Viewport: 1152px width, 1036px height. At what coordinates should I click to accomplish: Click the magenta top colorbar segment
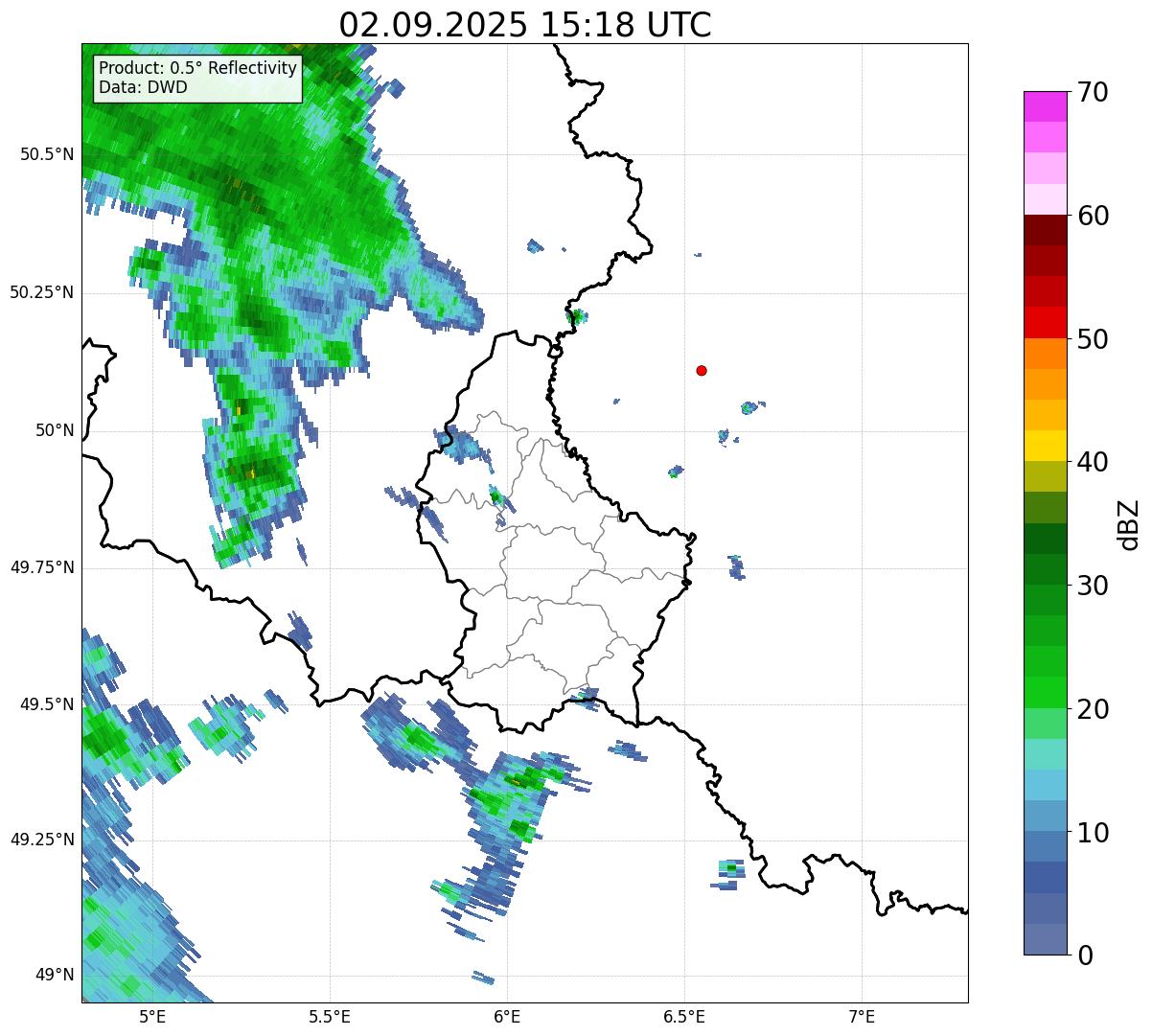[1046, 106]
